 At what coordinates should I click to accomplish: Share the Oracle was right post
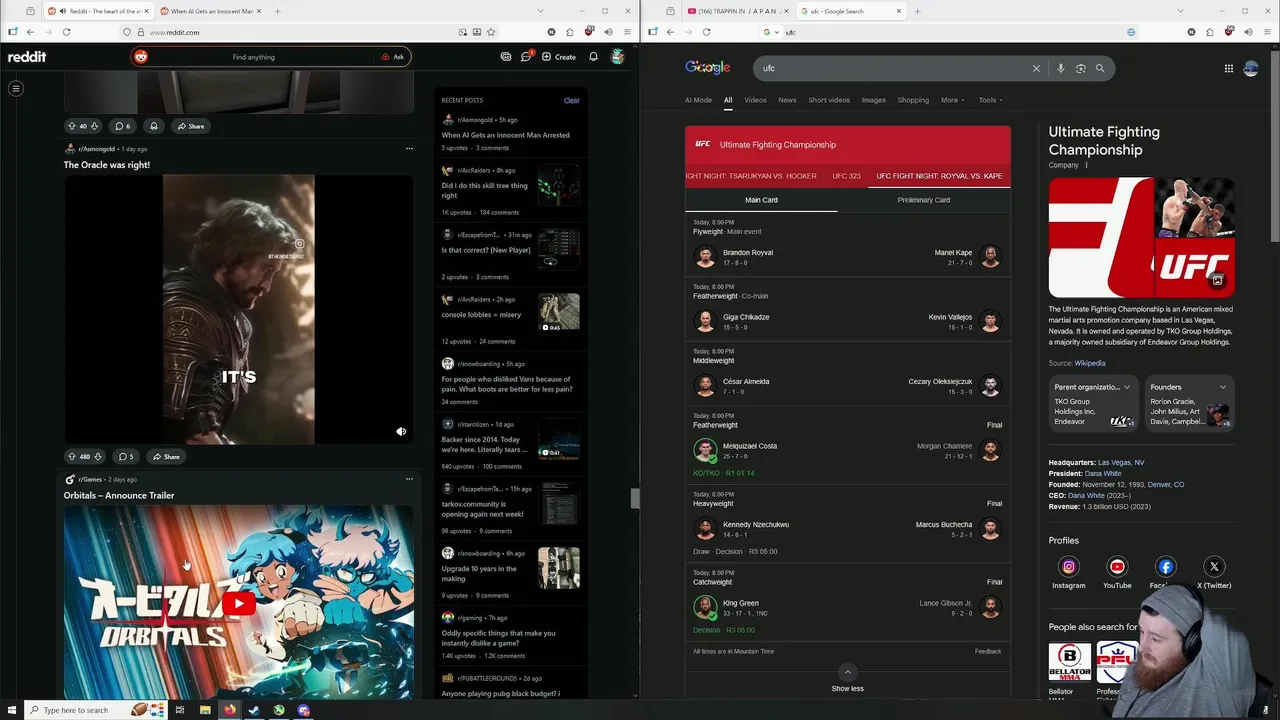(166, 457)
